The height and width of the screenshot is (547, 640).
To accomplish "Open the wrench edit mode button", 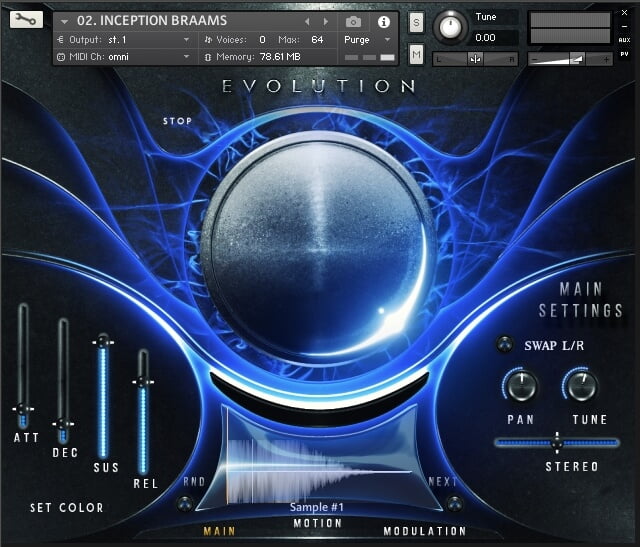I will [26, 19].
